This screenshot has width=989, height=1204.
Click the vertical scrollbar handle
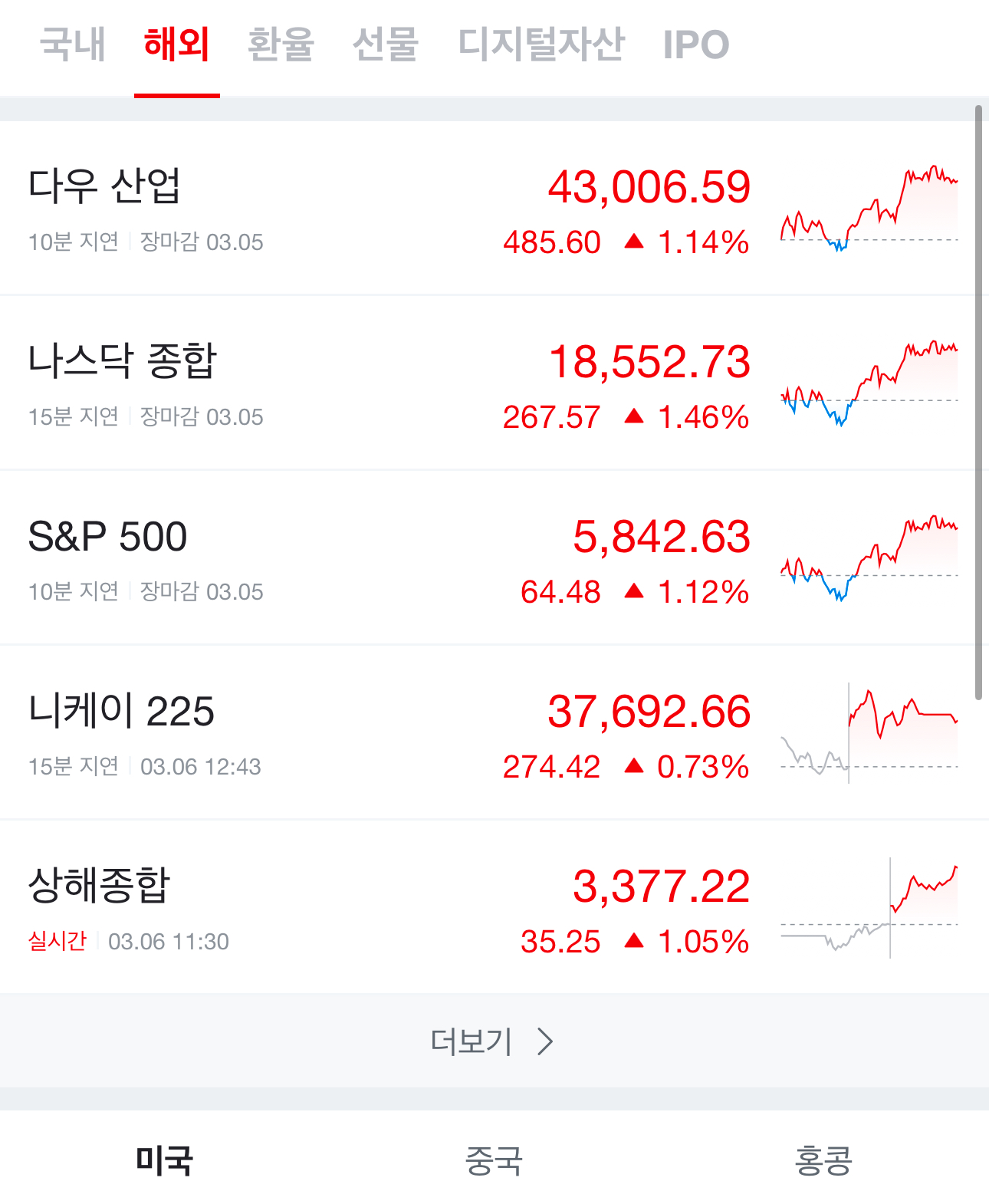(x=979, y=402)
